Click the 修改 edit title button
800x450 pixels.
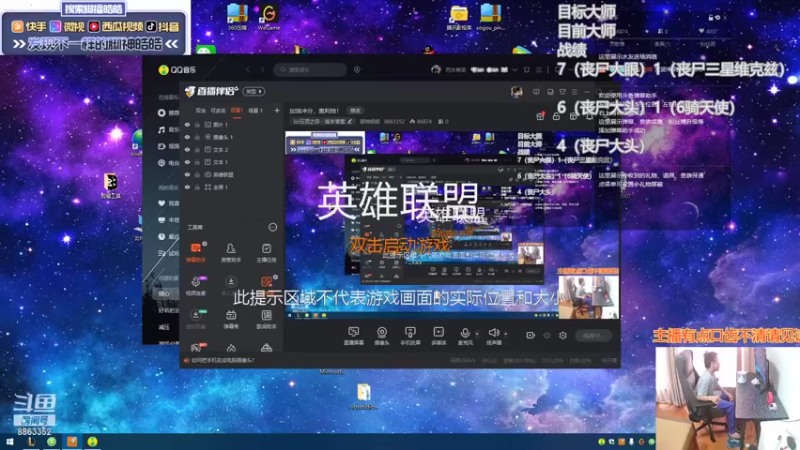(355, 110)
